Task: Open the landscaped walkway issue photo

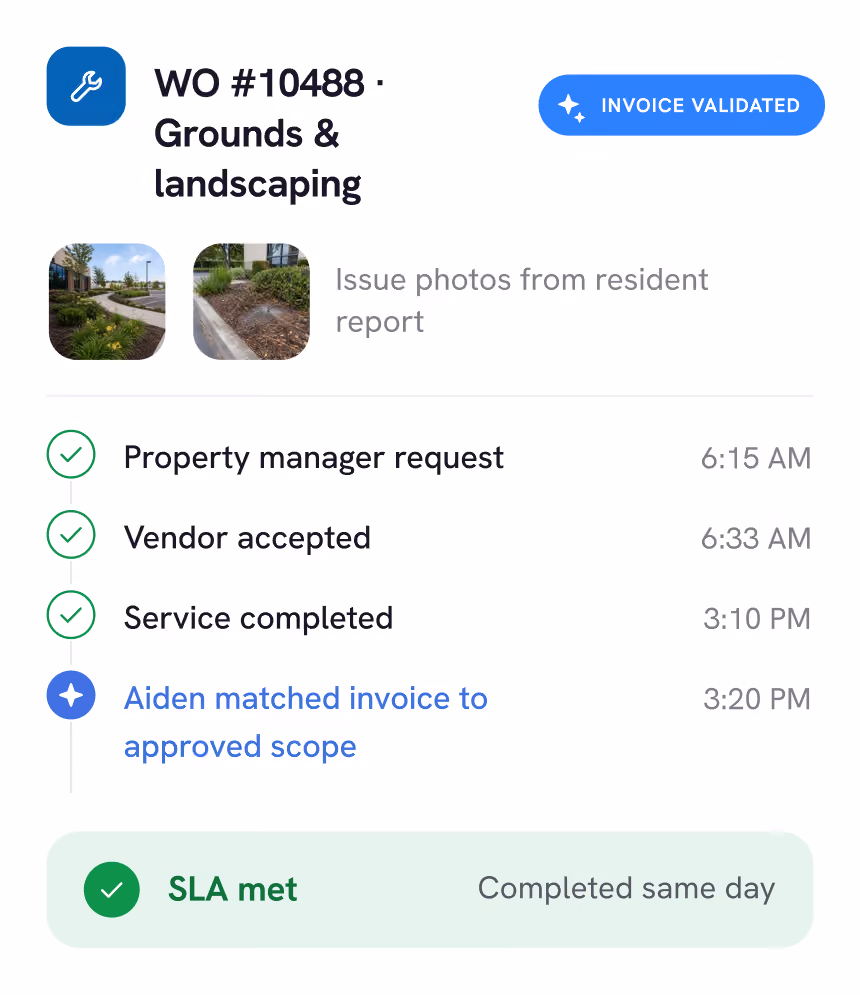Action: coord(107,301)
